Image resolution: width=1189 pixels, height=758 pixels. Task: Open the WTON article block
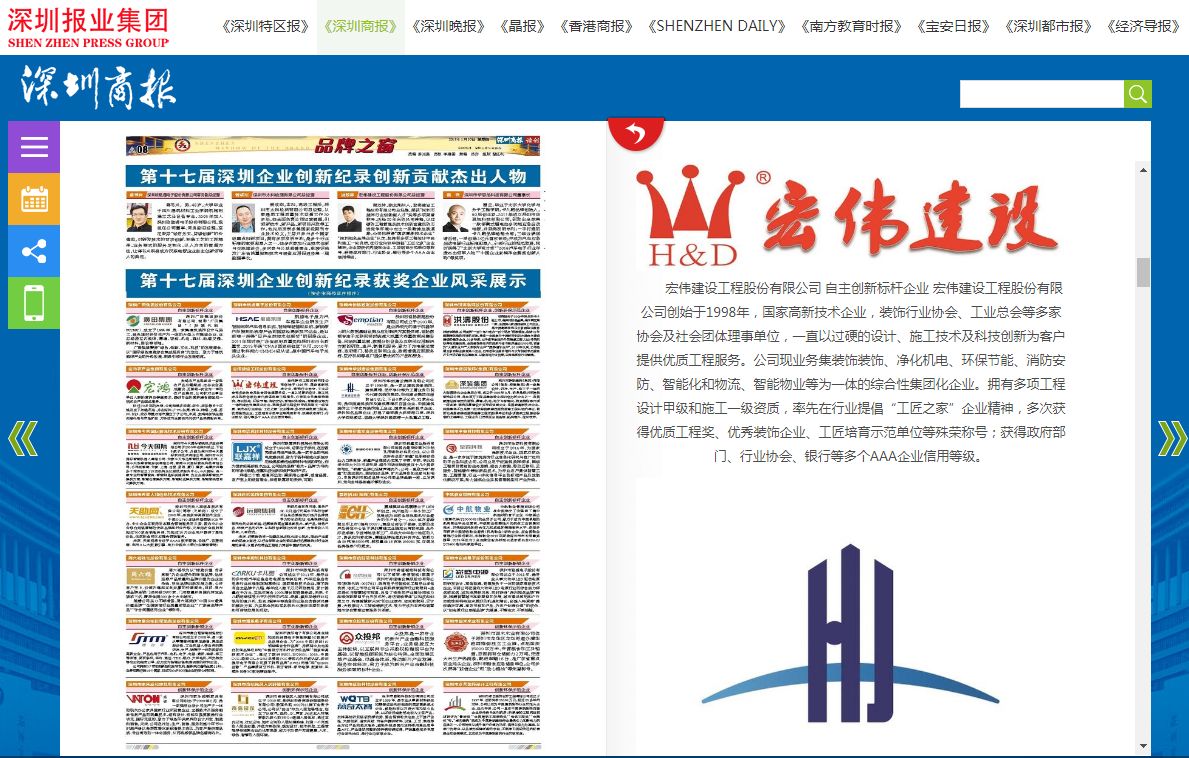[174, 709]
